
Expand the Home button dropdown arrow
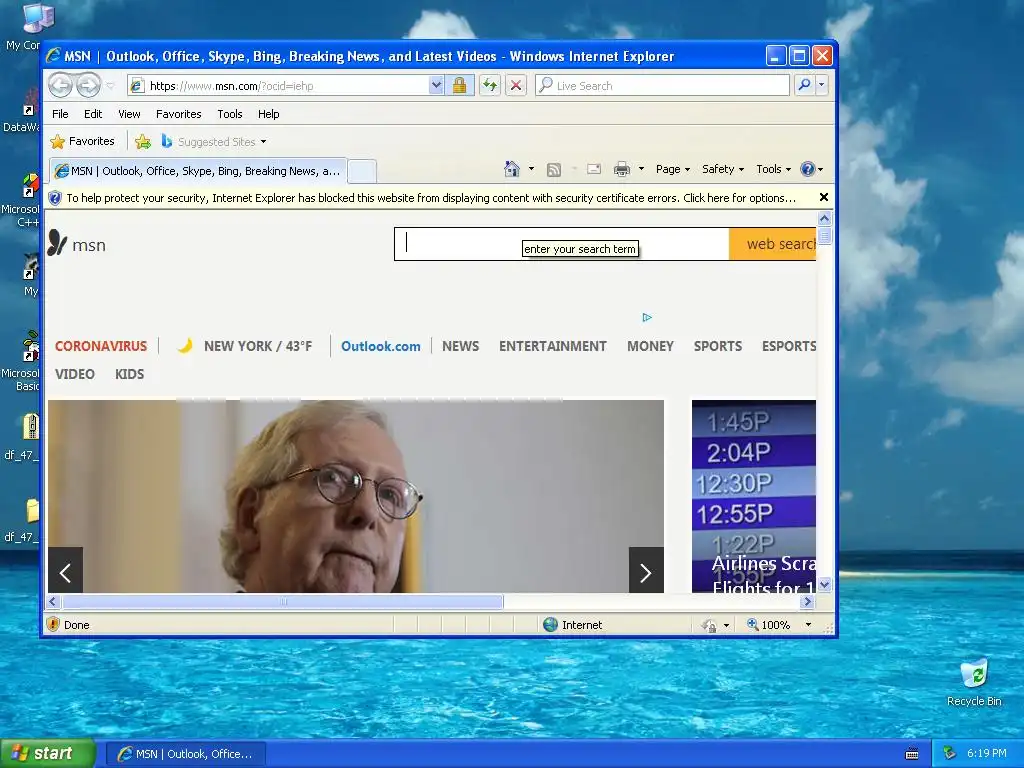[x=531, y=169]
